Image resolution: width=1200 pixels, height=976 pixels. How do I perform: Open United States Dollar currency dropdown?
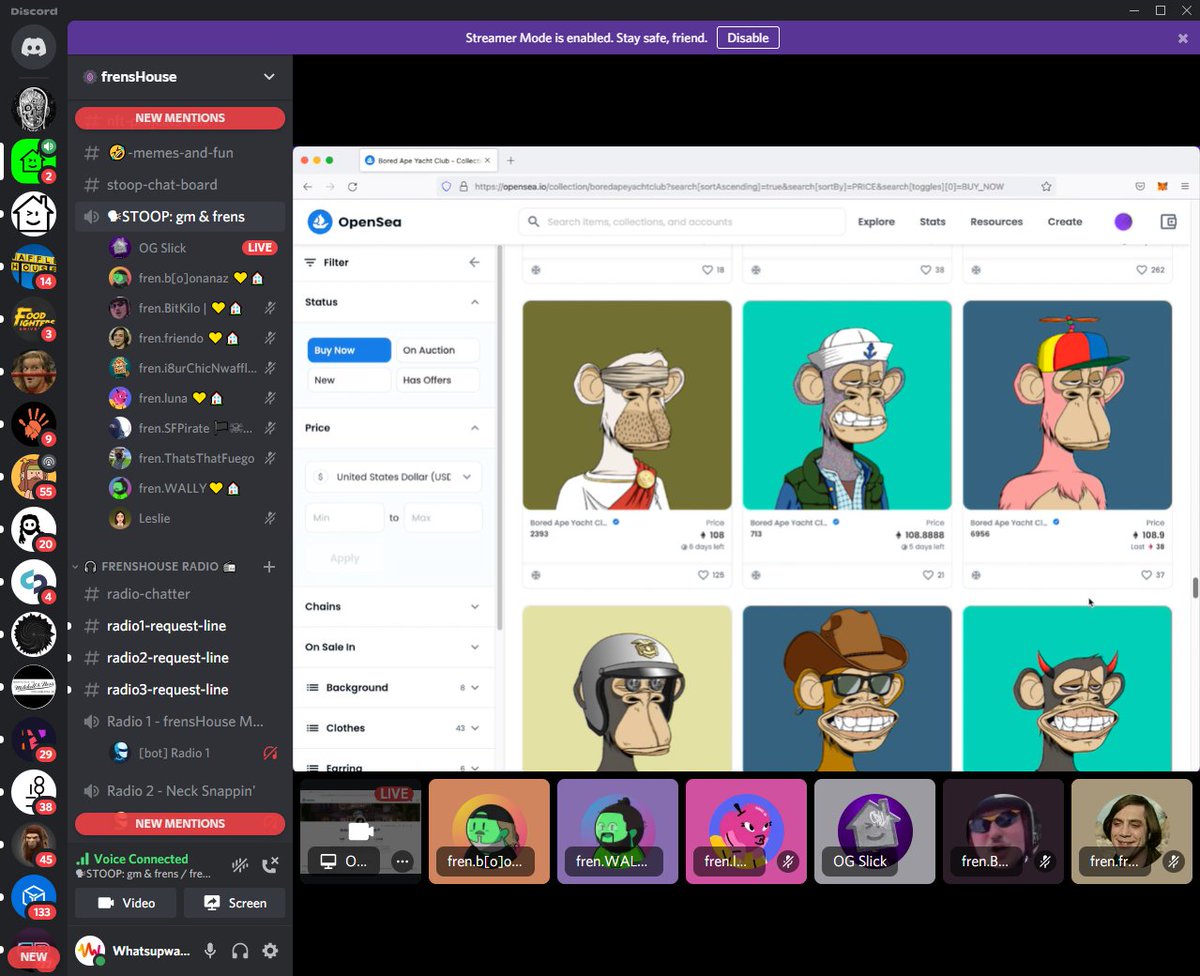(394, 477)
